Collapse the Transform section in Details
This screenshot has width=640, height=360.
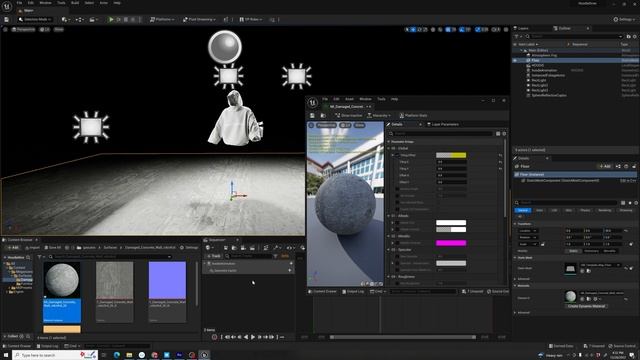pyautogui.click(x=515, y=224)
